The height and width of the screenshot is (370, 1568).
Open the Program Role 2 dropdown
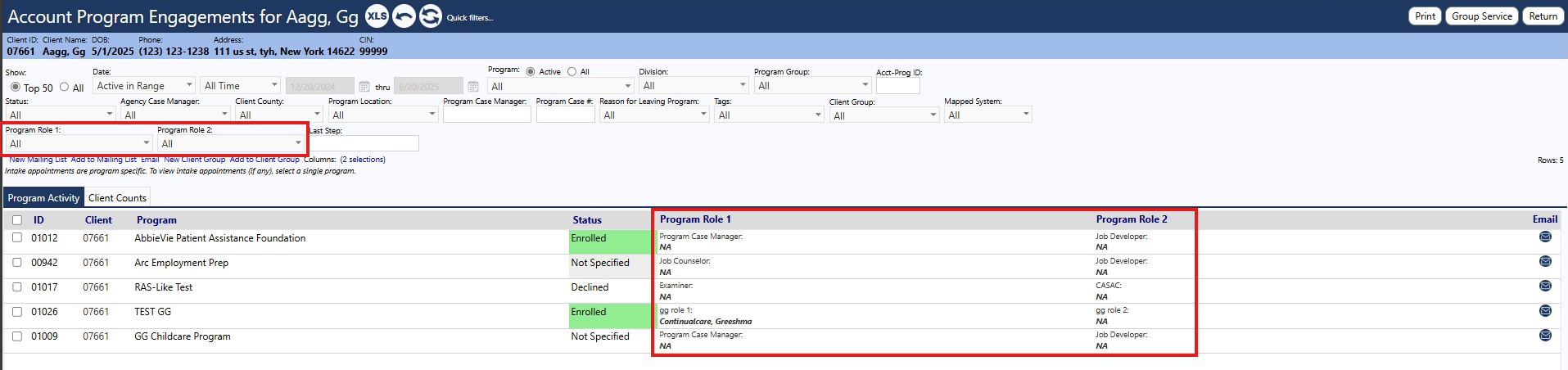(231, 143)
